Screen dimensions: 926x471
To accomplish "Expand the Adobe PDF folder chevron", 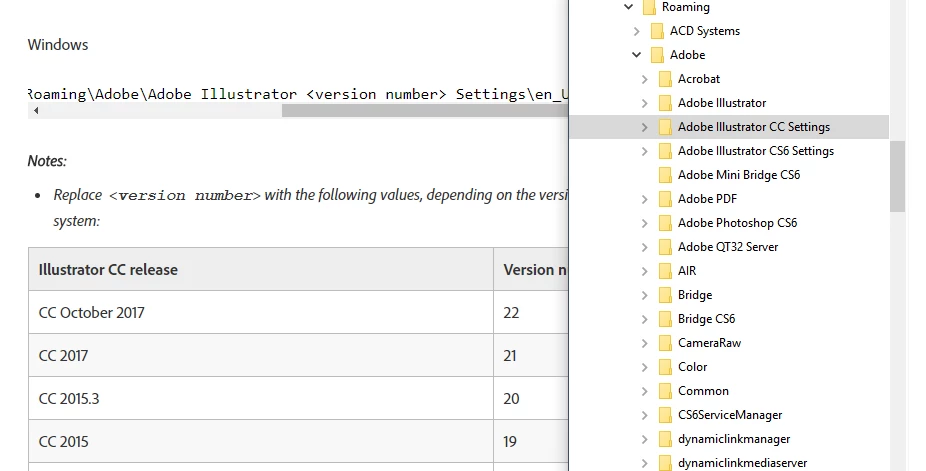I will pos(645,199).
